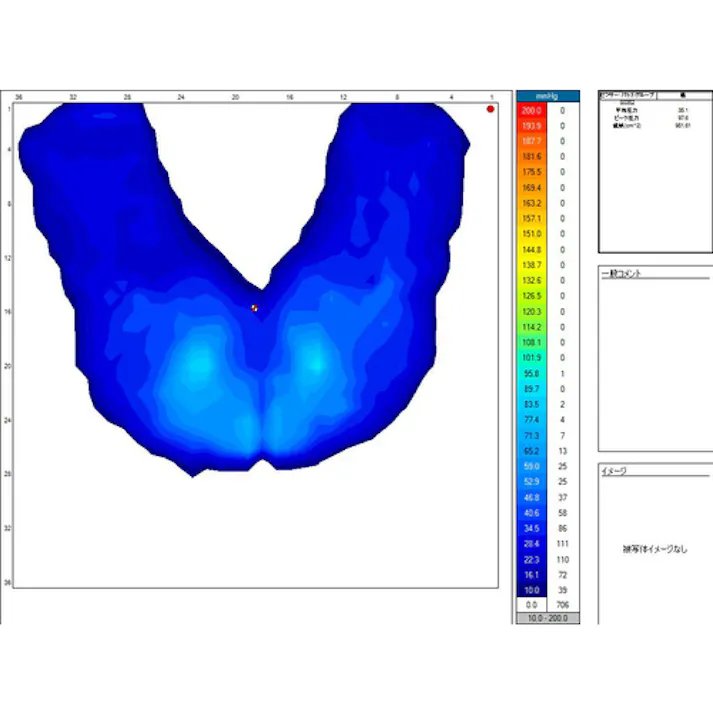Select the cyan 95.8 legend swatch
Image resolution: width=713 pixels, height=713 pixels.
(x=531, y=373)
